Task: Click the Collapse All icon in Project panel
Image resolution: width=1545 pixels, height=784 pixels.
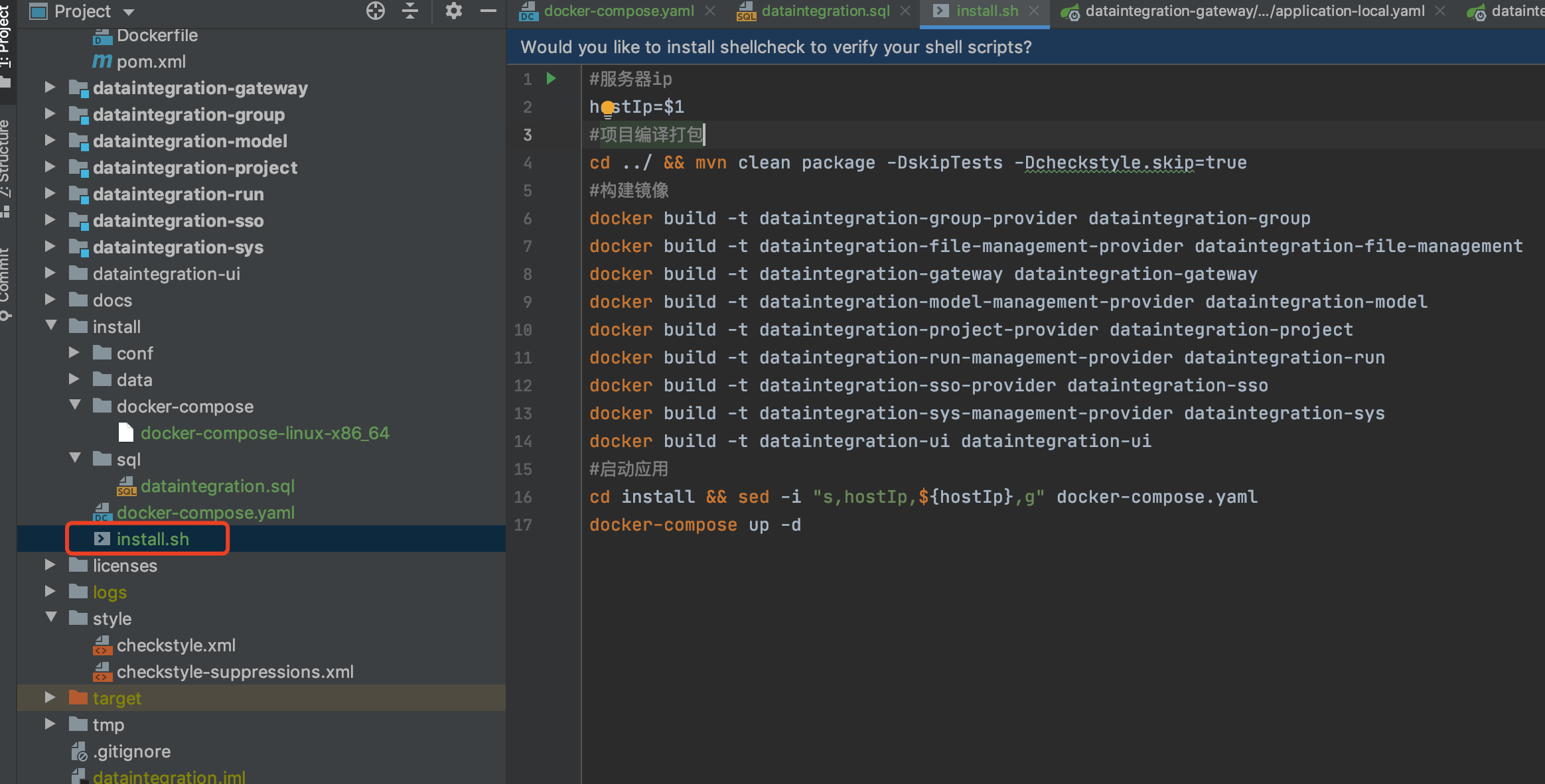Action: (x=410, y=11)
